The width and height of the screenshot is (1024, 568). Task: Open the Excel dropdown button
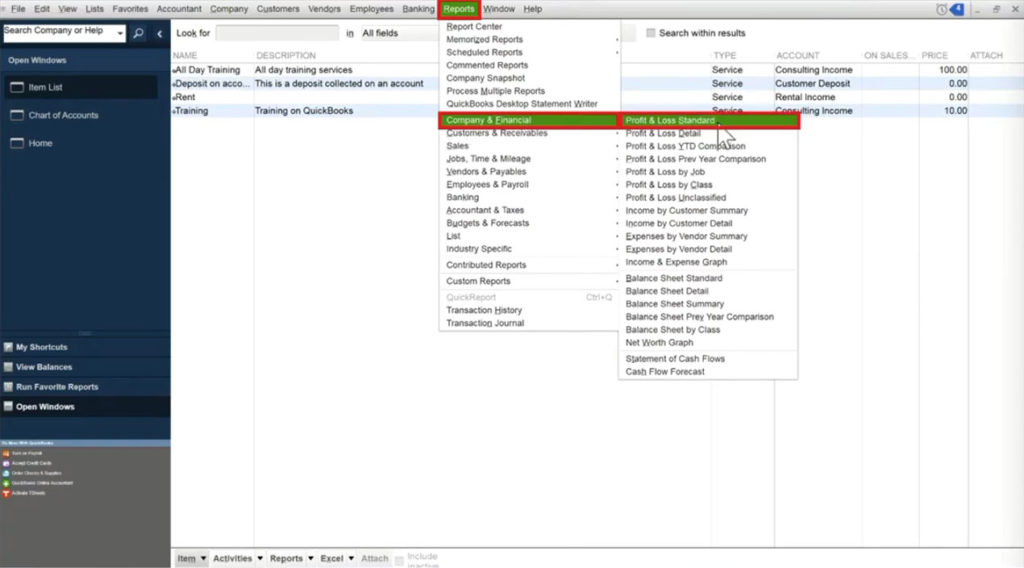click(x=336, y=559)
